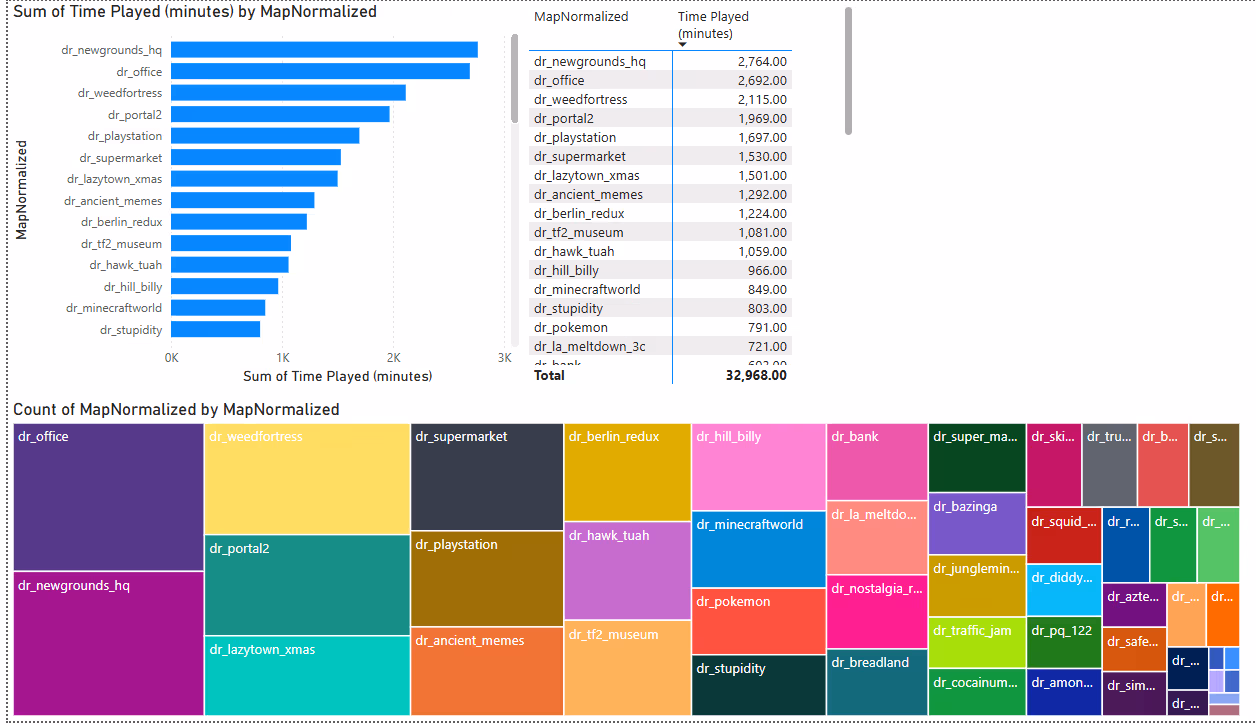Click the dark green dr_super_ma... treemap tile
Image resolution: width=1256 pixels, height=725 pixels.
[x=977, y=458]
